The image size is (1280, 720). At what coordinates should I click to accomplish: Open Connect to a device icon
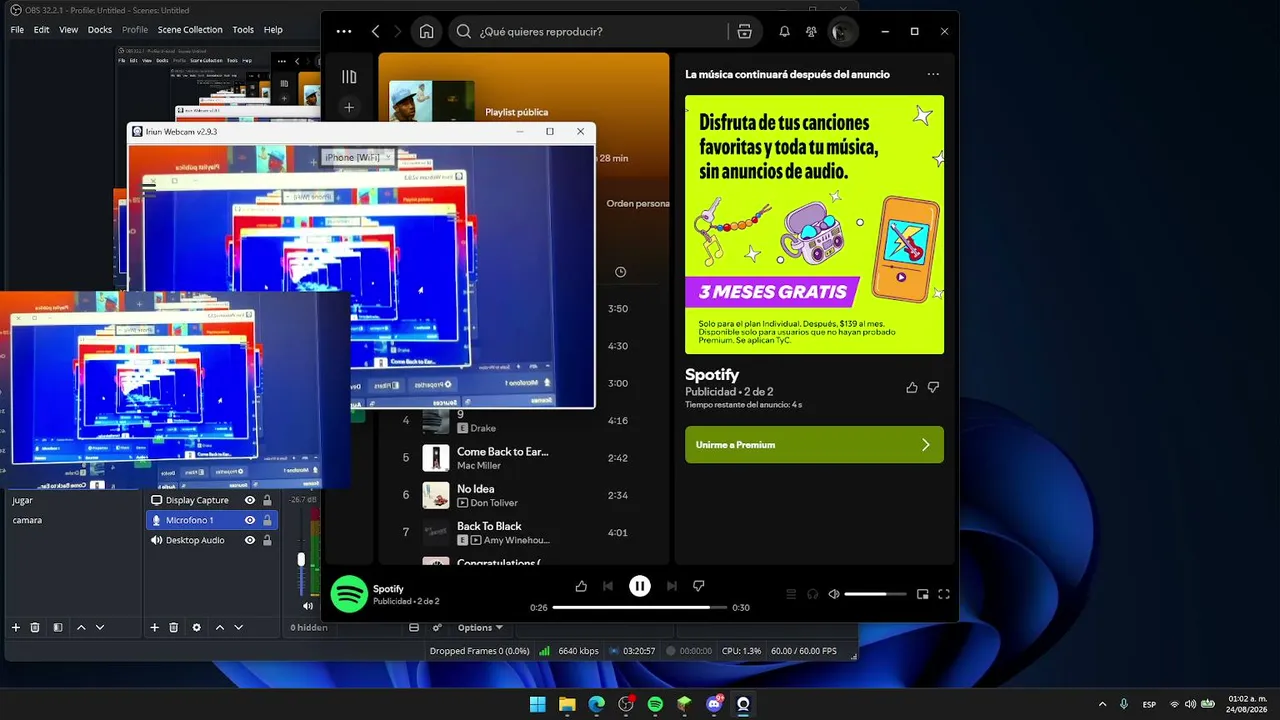pyautogui.click(x=812, y=594)
